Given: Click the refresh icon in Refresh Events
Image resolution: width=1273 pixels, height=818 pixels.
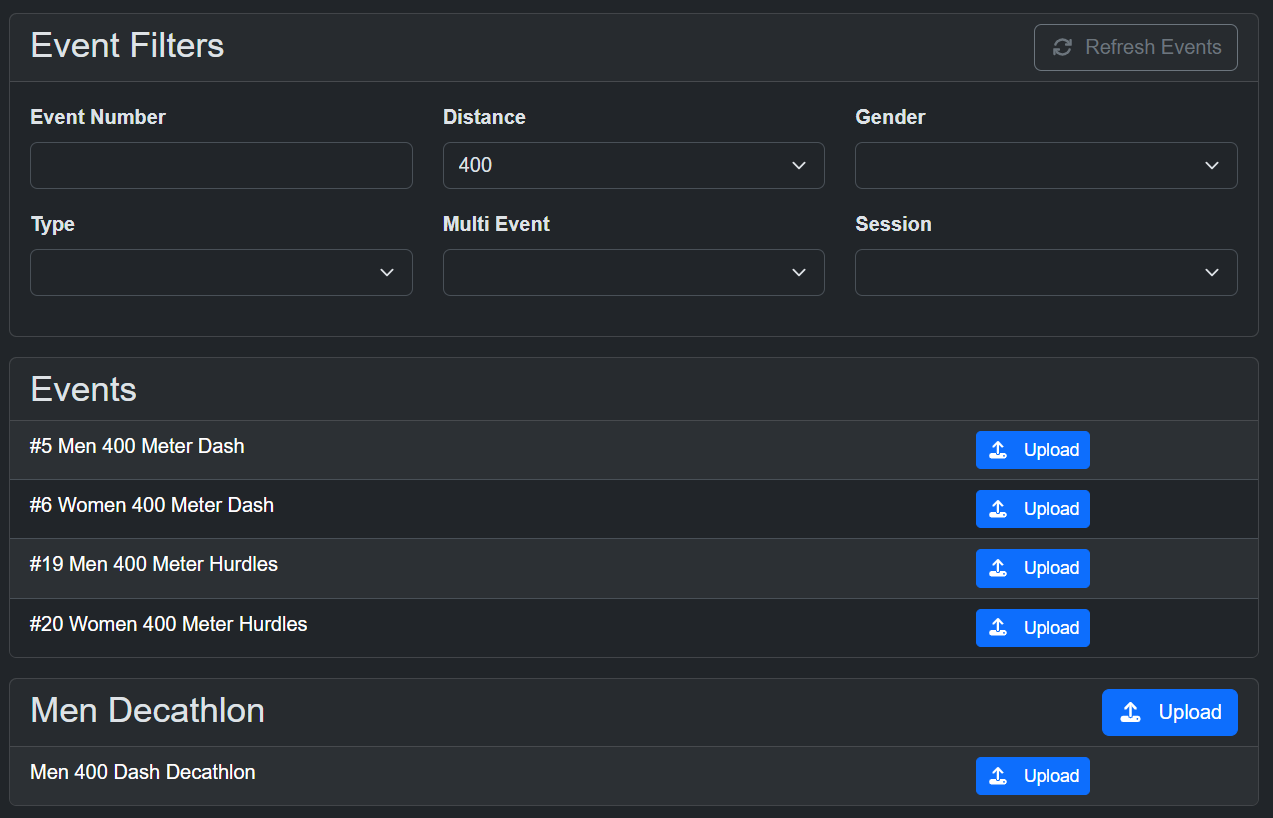Looking at the screenshot, I should click(1062, 47).
